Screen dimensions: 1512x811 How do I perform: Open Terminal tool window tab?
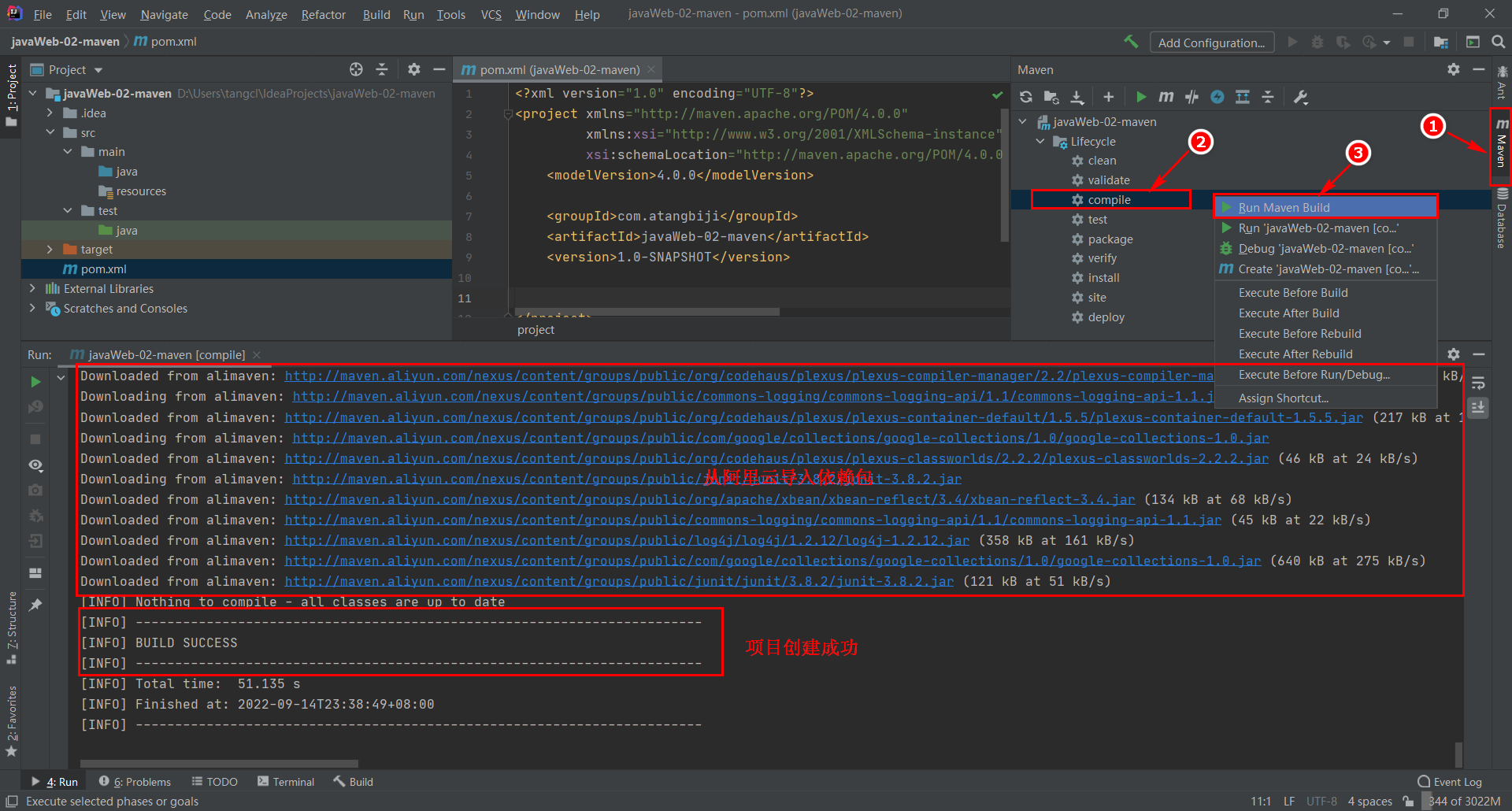286,781
